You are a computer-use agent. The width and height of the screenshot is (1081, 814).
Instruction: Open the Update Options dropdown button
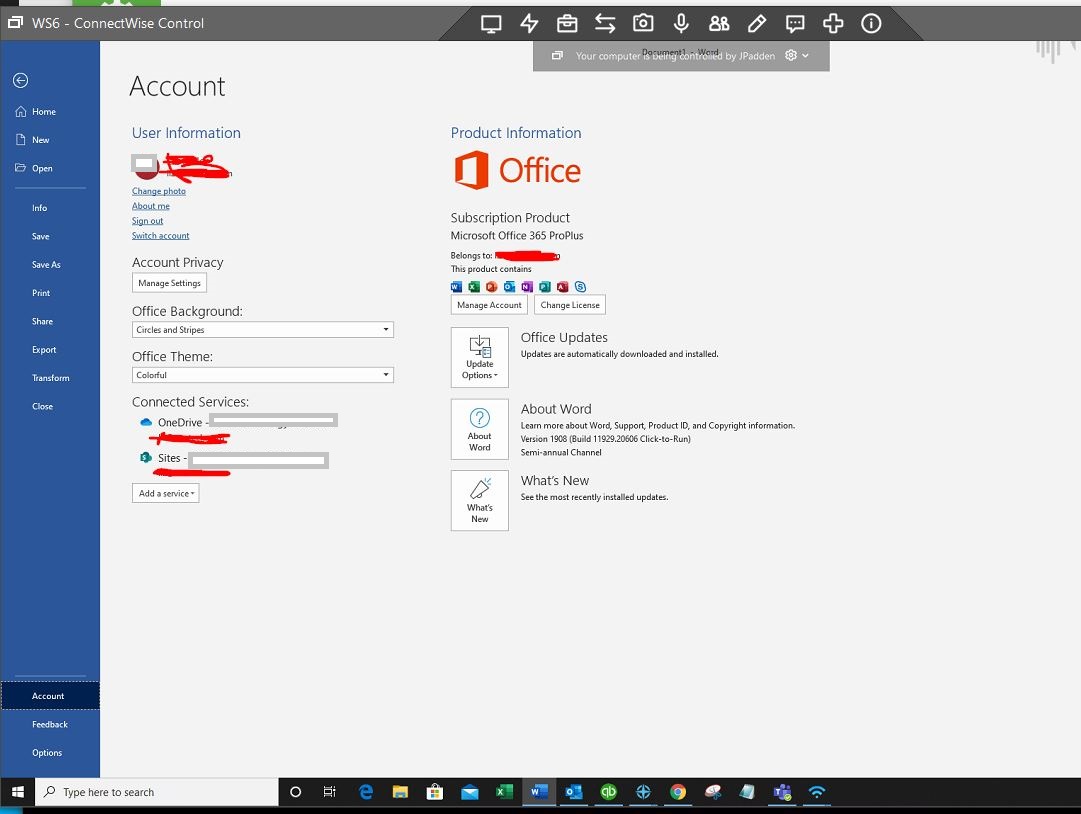click(480, 358)
